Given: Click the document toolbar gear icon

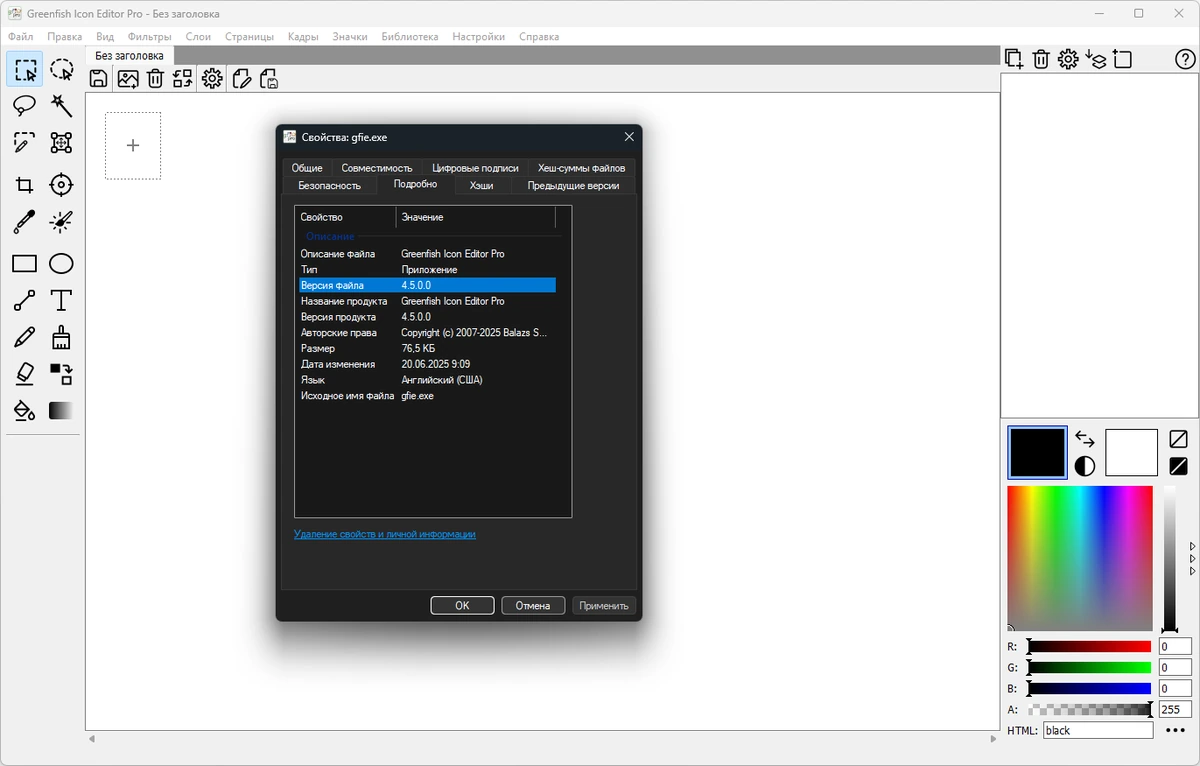Looking at the screenshot, I should point(212,79).
